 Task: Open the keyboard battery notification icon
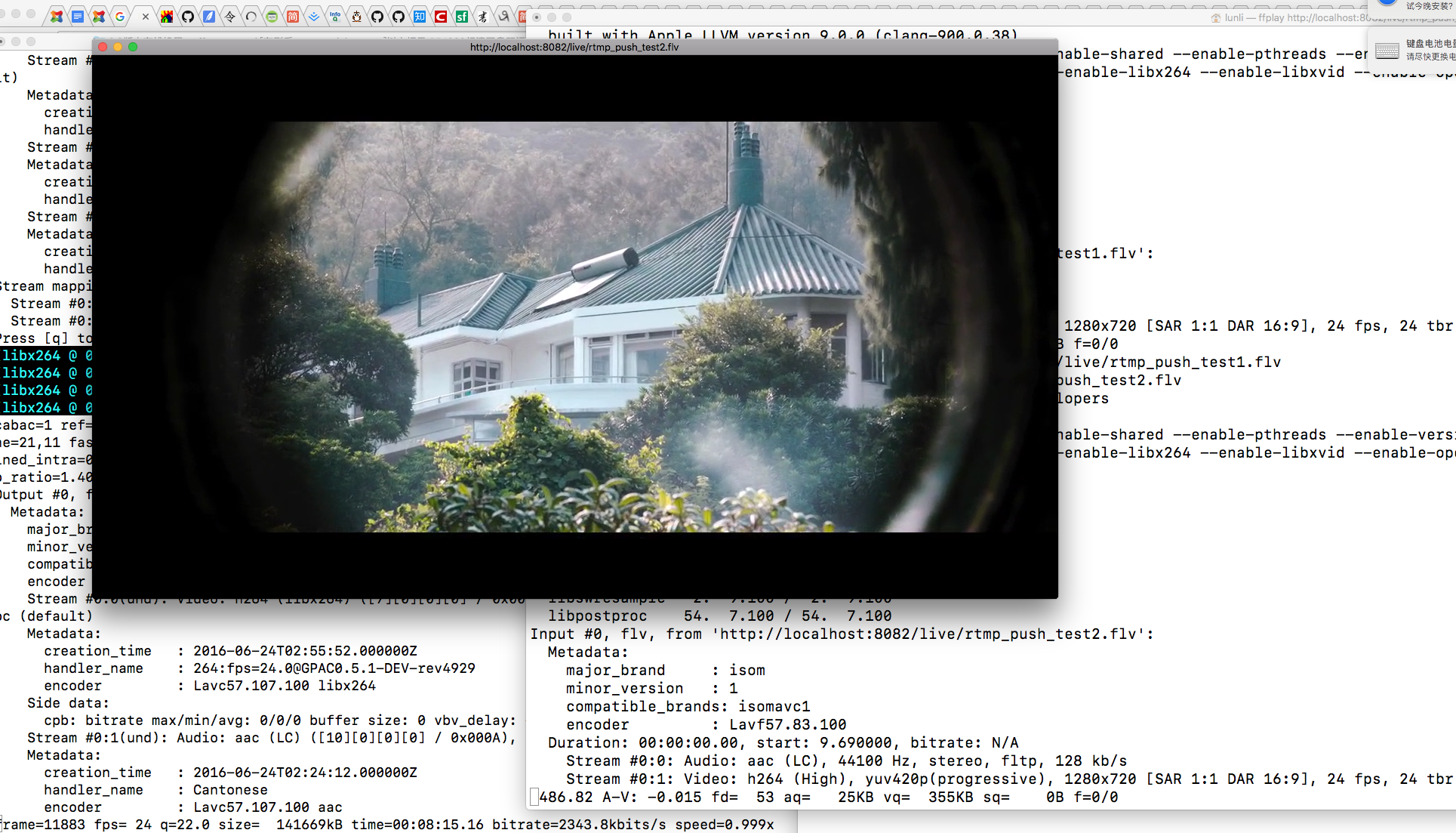click(x=1387, y=50)
